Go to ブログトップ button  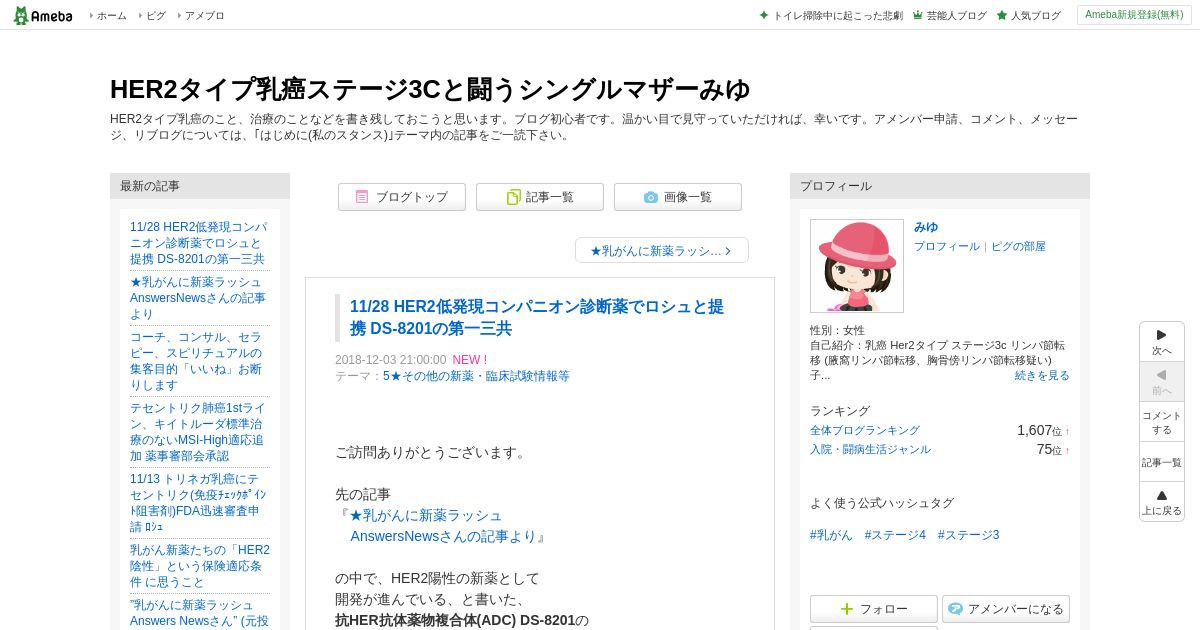pyautogui.click(x=402, y=197)
